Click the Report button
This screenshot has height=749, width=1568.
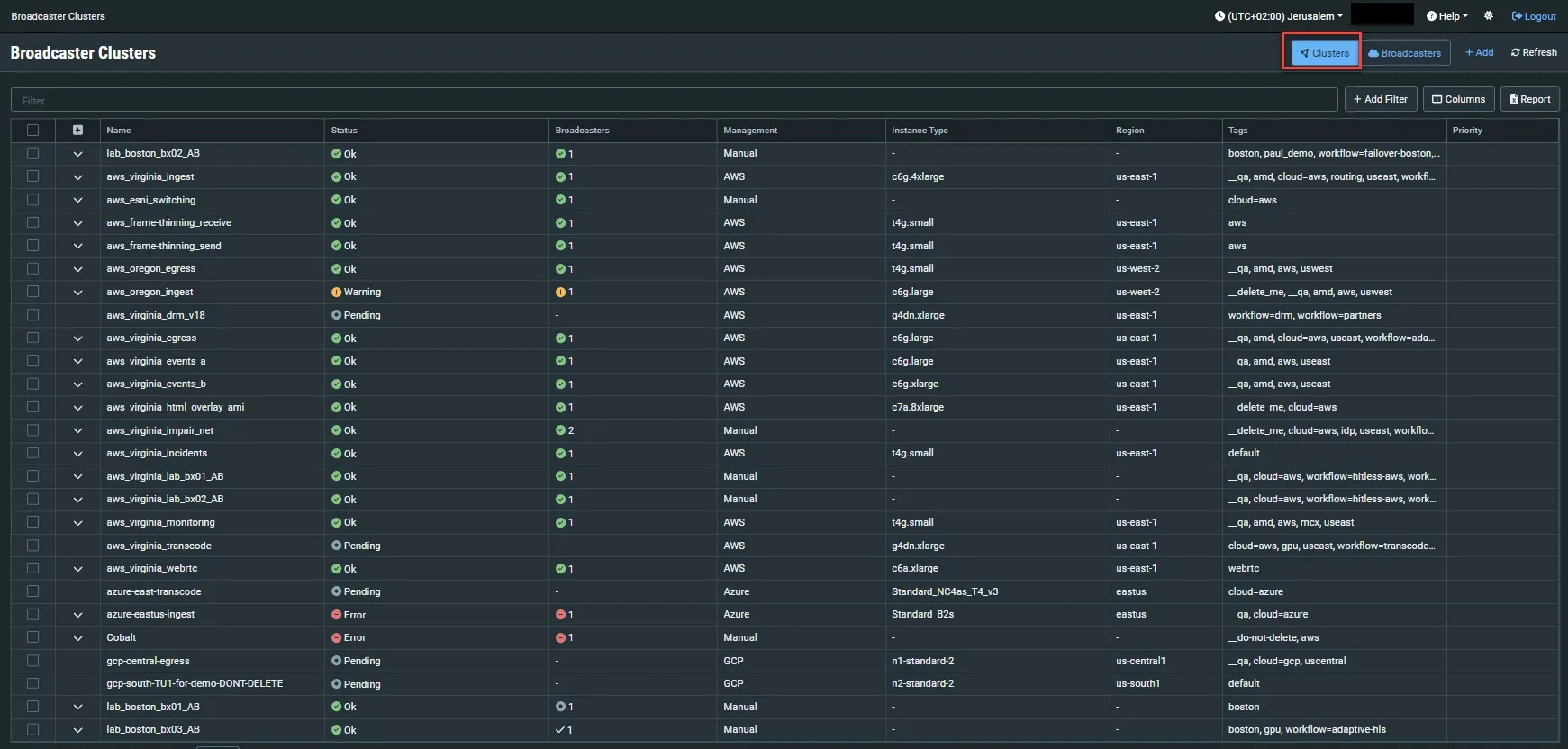[x=1530, y=100]
